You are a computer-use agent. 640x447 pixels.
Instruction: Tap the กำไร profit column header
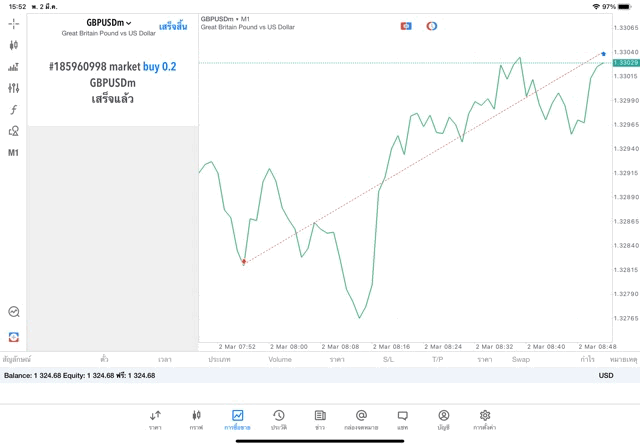(587, 359)
